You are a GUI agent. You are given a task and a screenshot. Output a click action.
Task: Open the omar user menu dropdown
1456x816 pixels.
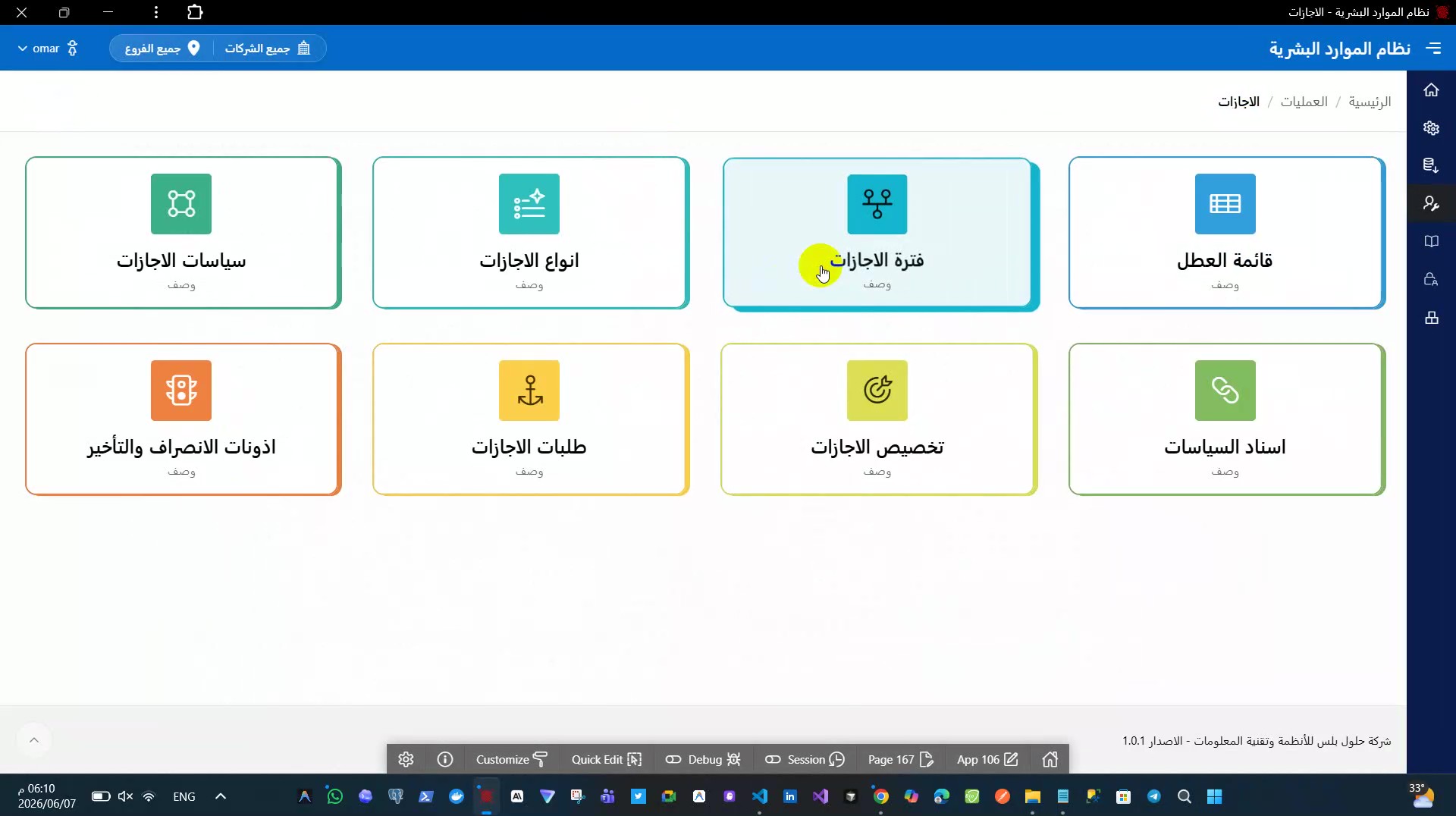coord(47,49)
